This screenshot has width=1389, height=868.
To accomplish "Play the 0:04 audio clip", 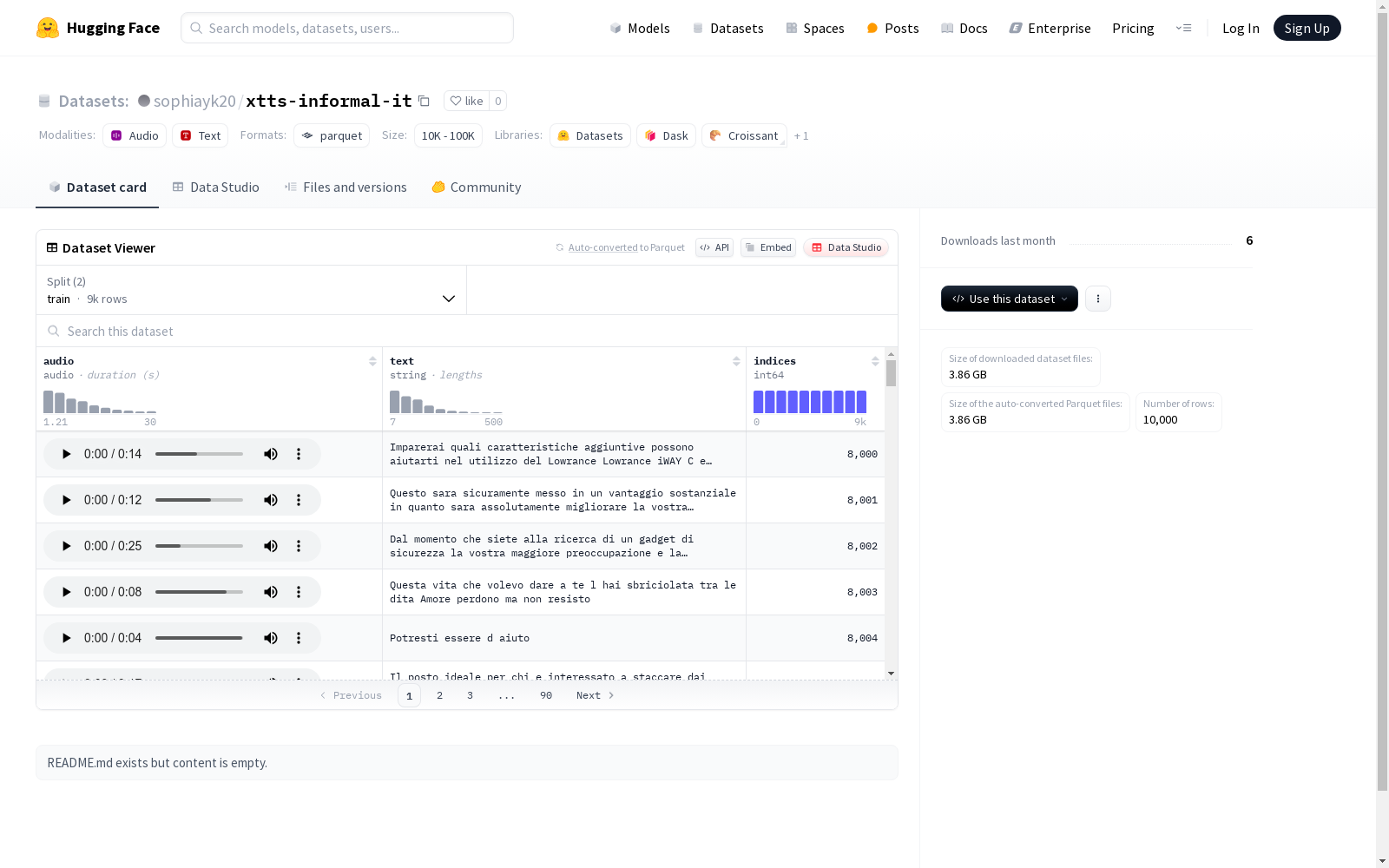I will tap(66, 638).
